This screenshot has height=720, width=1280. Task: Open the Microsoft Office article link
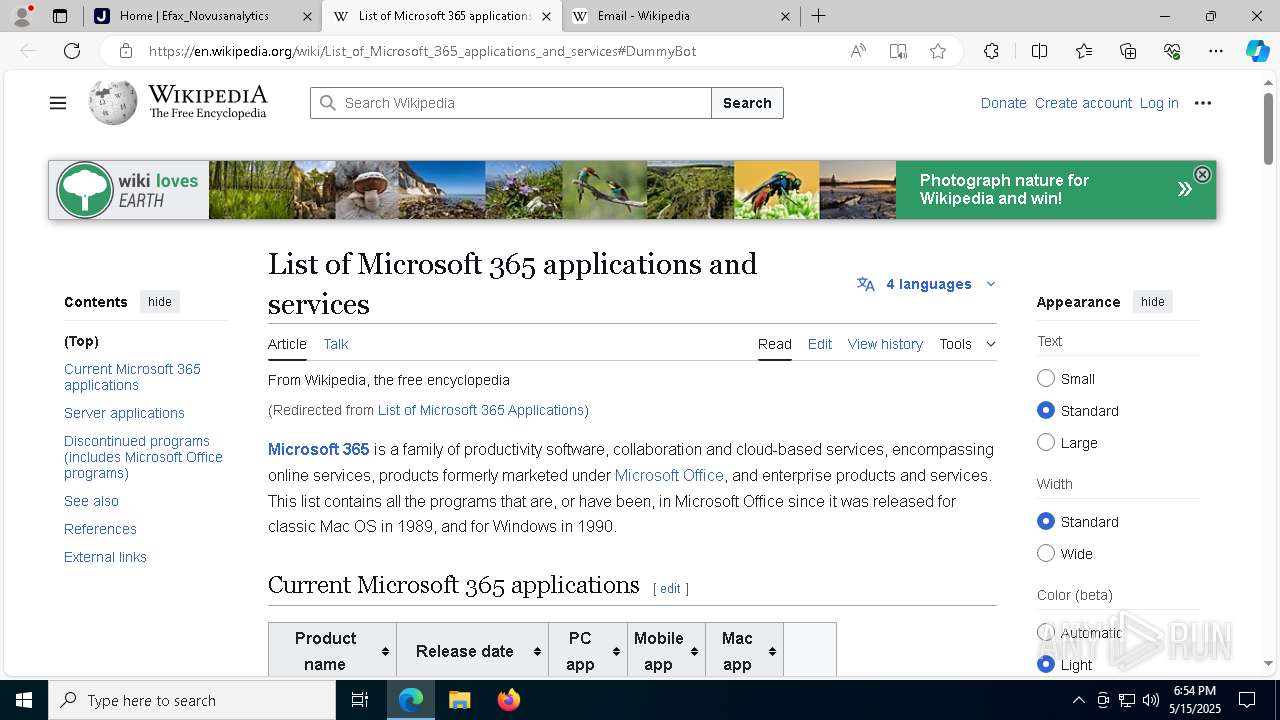coord(669,475)
